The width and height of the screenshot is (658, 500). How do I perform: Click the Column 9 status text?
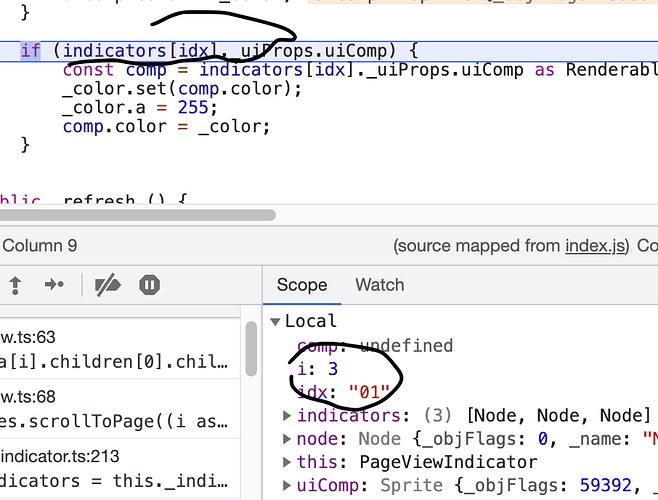point(40,246)
